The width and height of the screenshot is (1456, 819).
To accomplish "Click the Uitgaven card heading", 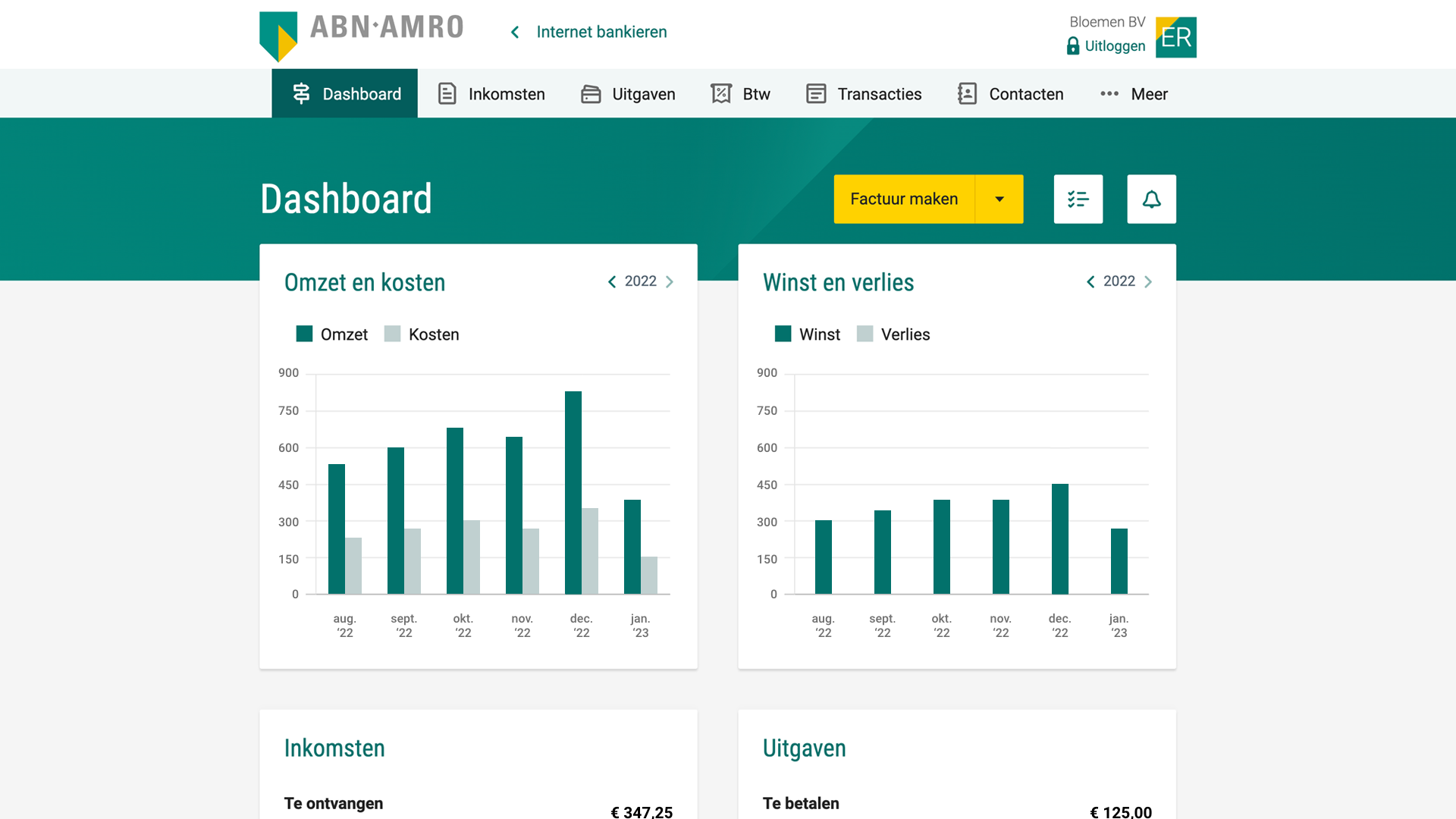I will 804,748.
